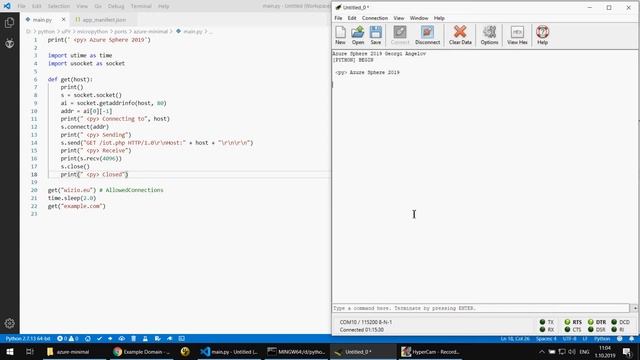Click the azure-minimal breadcrumb segment
The image size is (640, 360).
click(151, 31)
